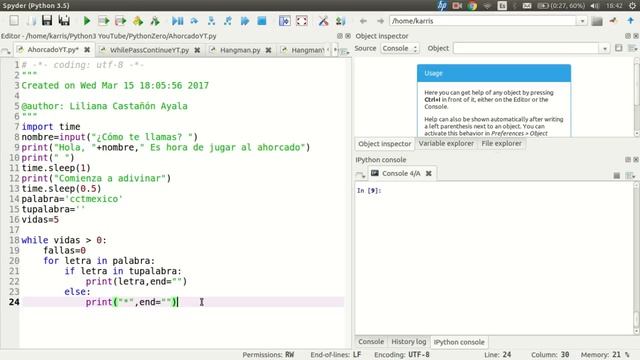Viewport: 640px width, 360px height.
Task: Open the volume indicator in system tray
Action: point(595,5)
